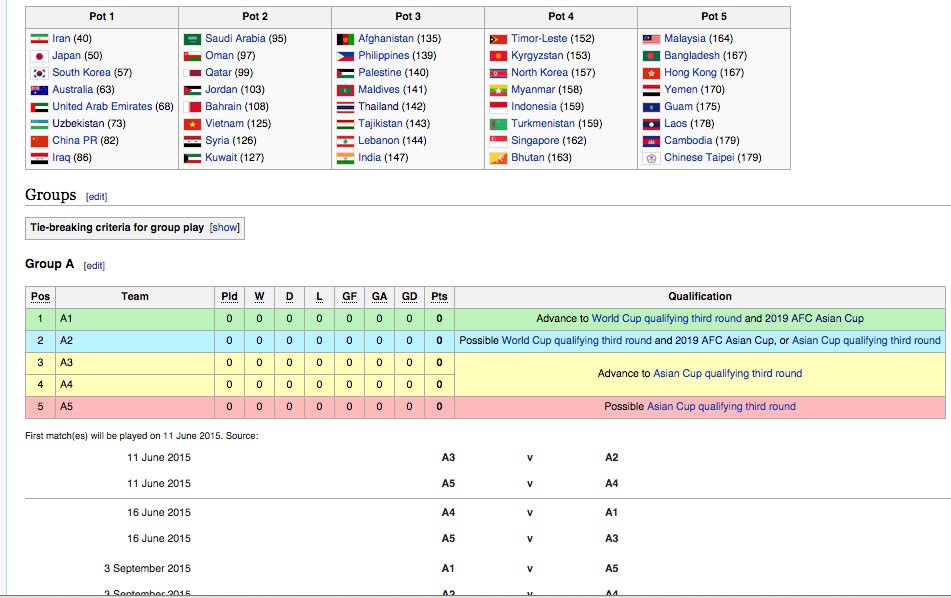The height and width of the screenshot is (598, 951).
Task: Click the Chinese Taipei flag icon
Action: click(x=651, y=158)
